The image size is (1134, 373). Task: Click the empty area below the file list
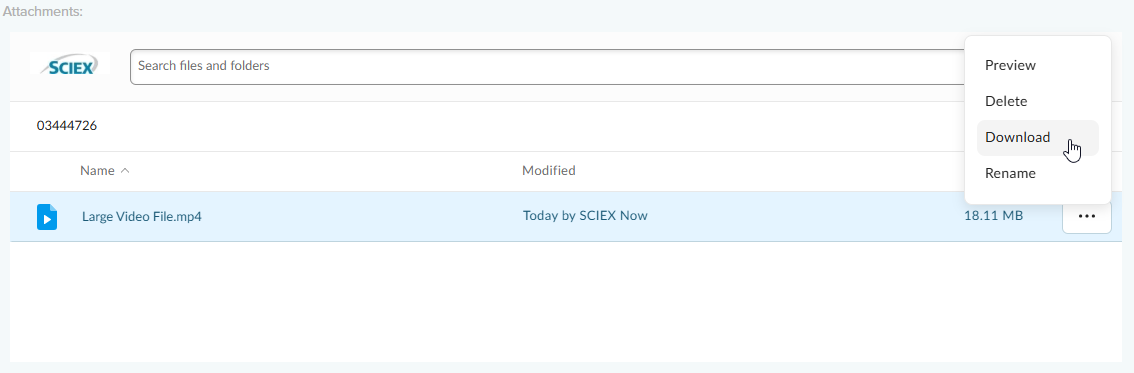[566, 301]
